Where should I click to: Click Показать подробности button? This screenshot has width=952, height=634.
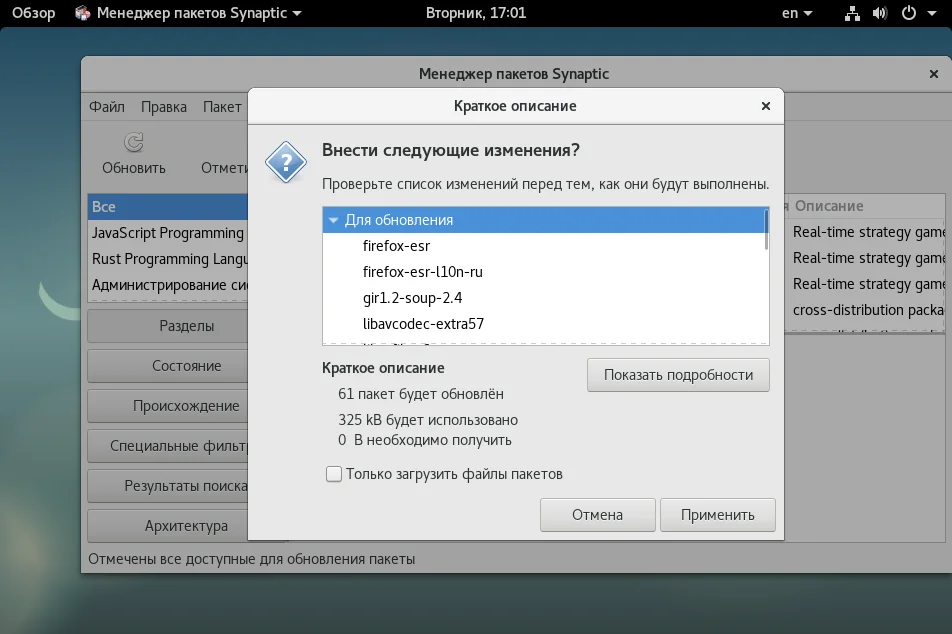tap(678, 375)
